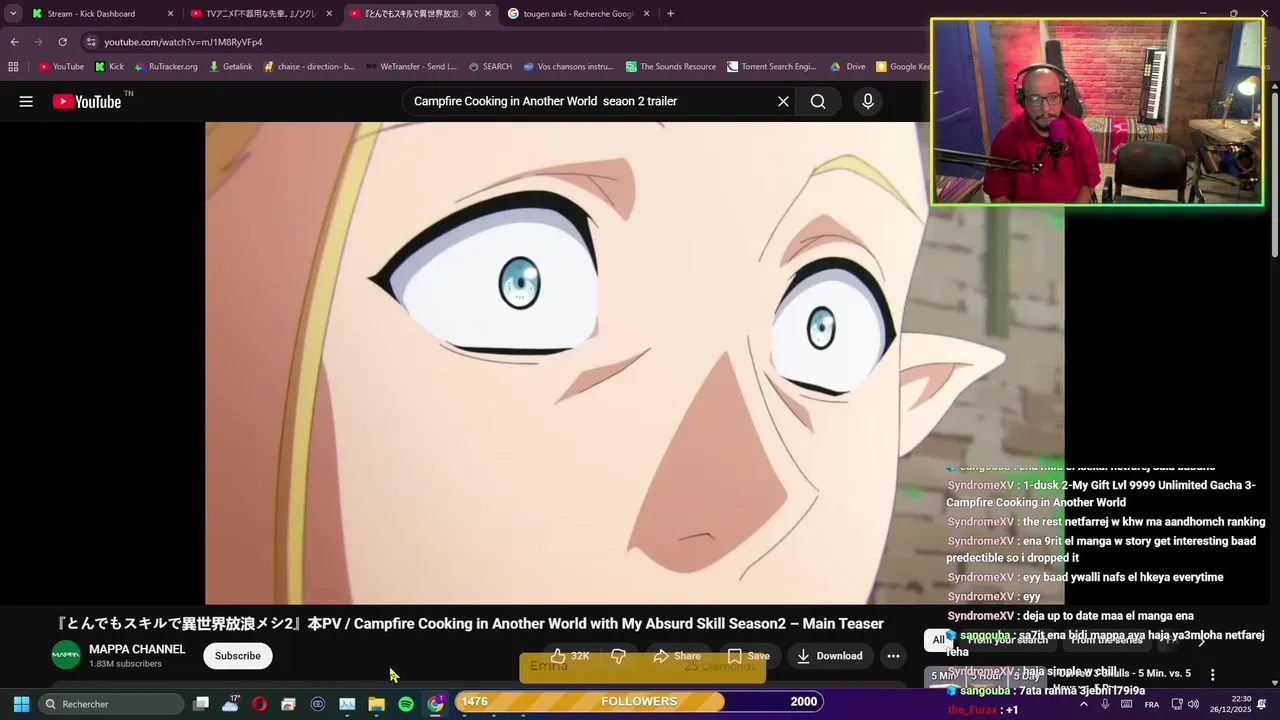The width and height of the screenshot is (1280, 720).
Task: Save the video to a playlist
Action: 748,656
